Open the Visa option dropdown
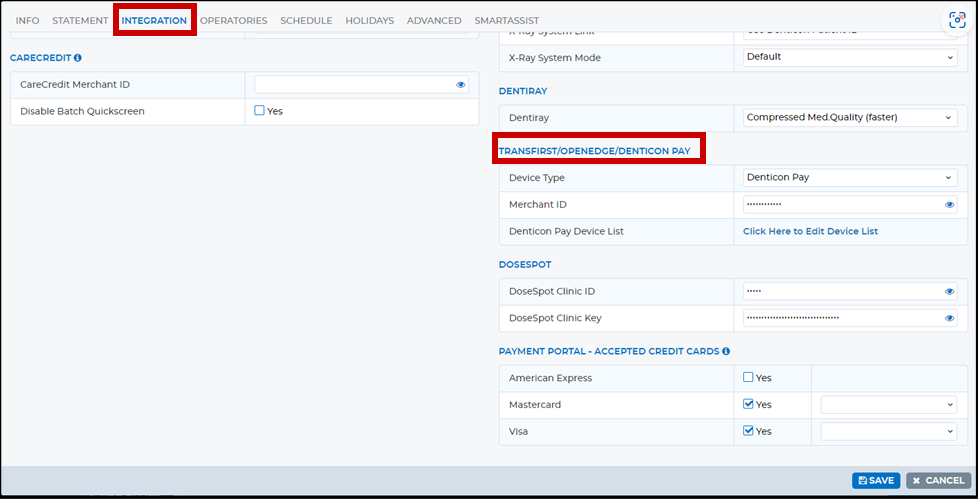The image size is (978, 499). tap(889, 431)
